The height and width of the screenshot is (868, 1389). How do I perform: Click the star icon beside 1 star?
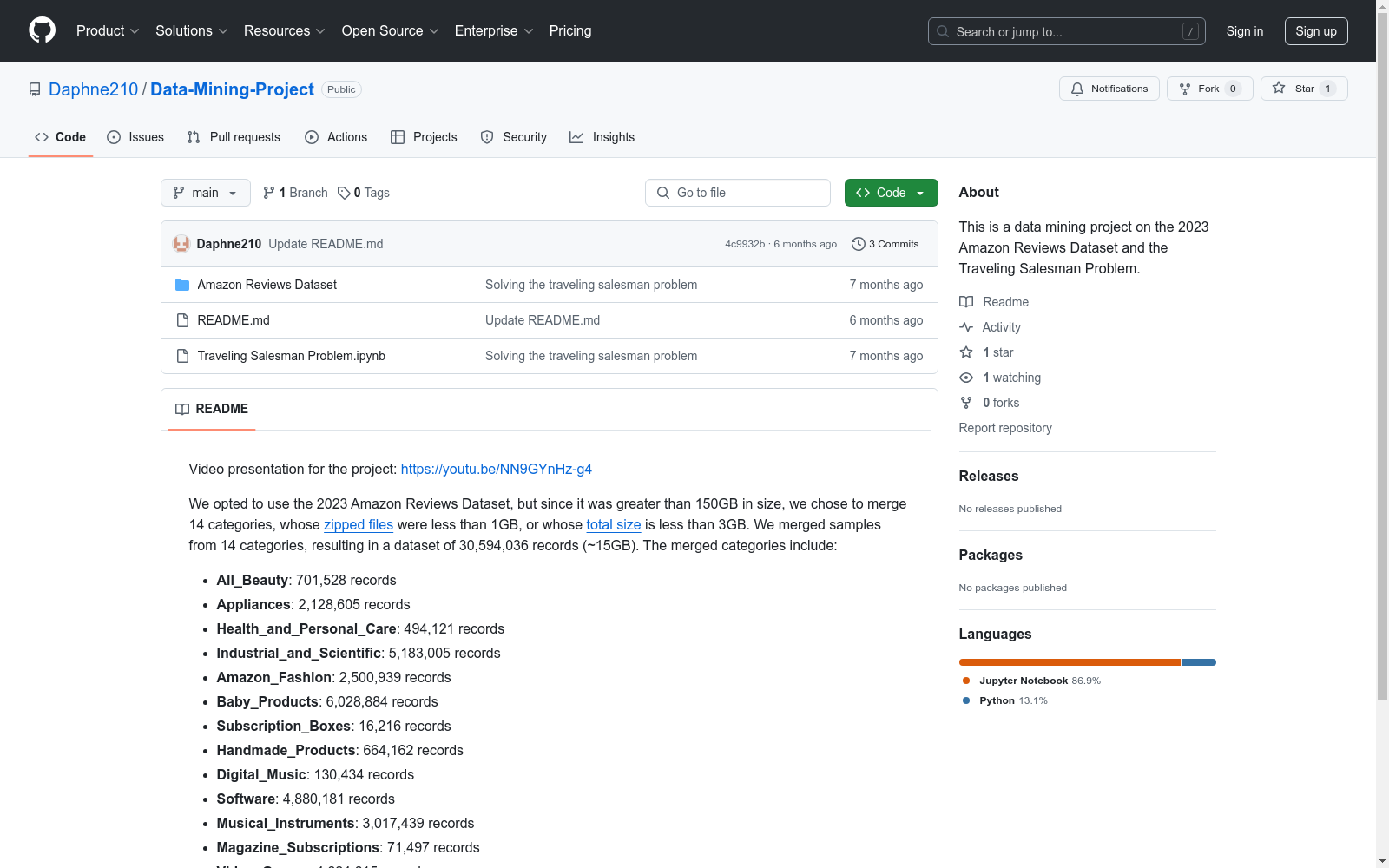pyautogui.click(x=966, y=352)
